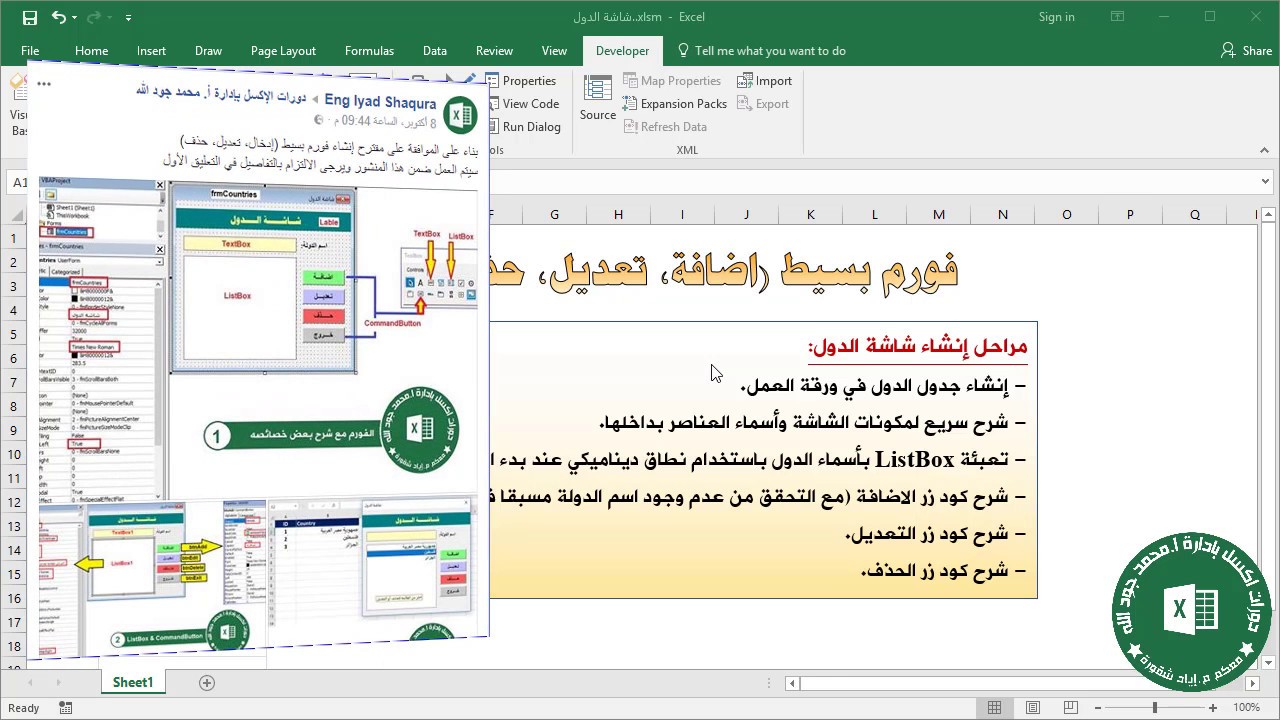
Task: Open the Page Layout tab
Action: tap(283, 51)
